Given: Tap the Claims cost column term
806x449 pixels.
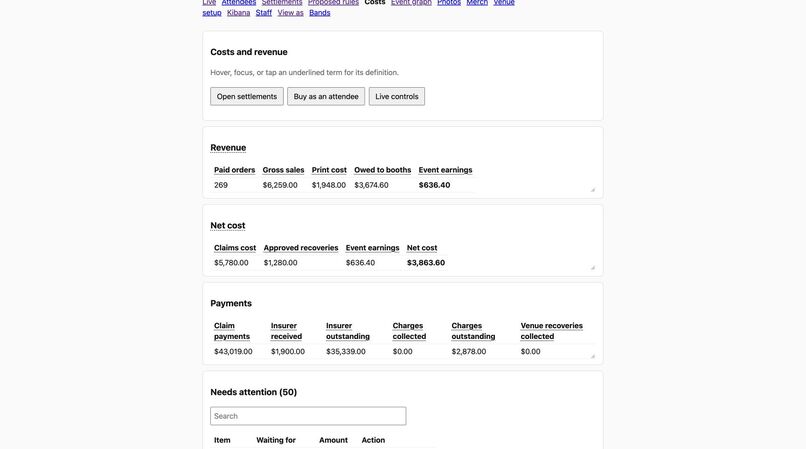Looking at the screenshot, I should coord(235,248).
